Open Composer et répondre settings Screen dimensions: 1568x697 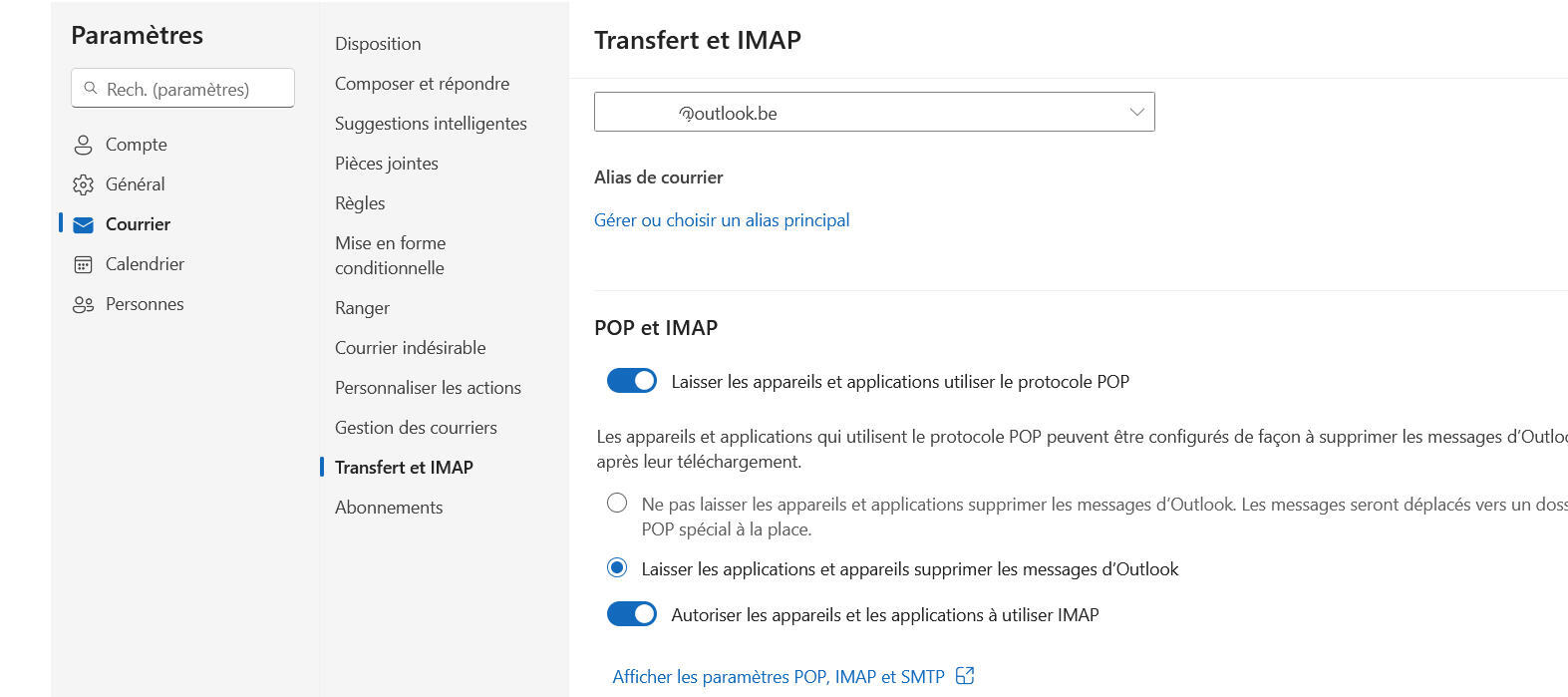(x=422, y=84)
